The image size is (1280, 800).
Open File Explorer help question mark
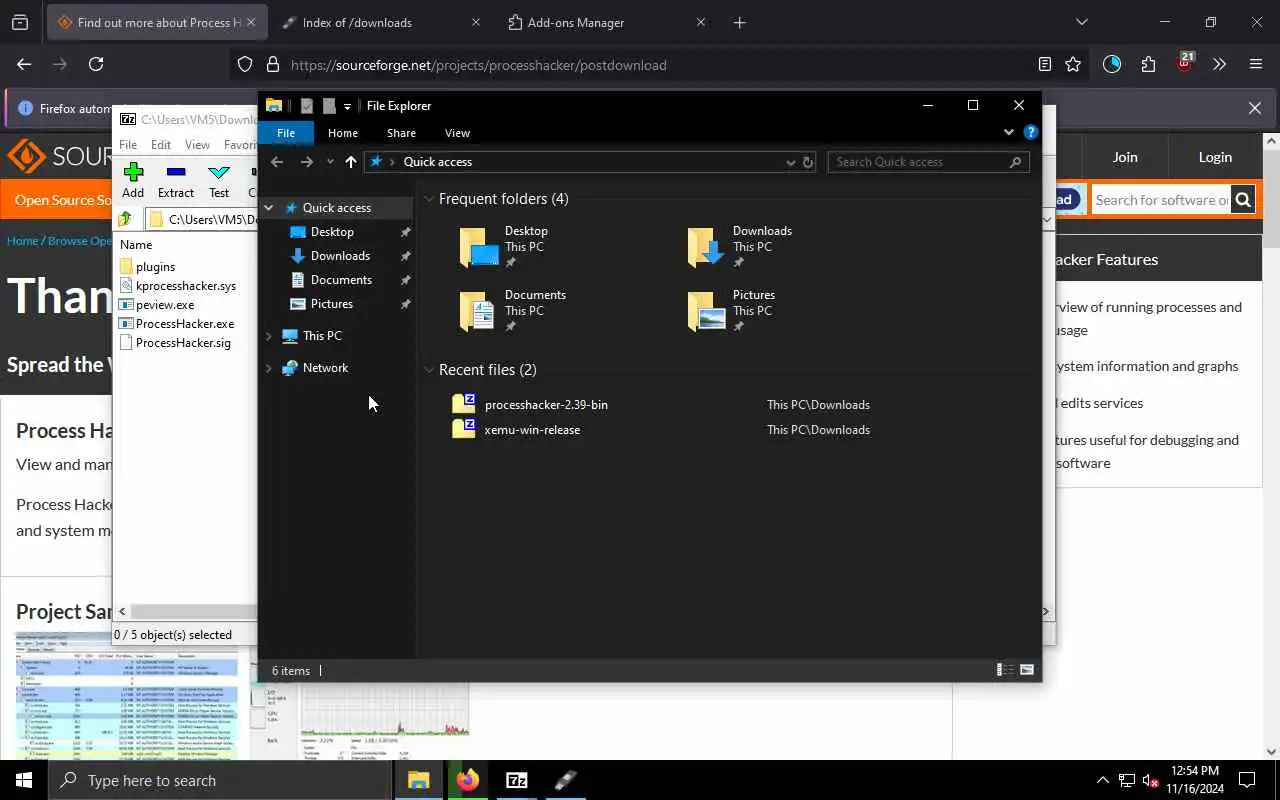coord(1031,132)
